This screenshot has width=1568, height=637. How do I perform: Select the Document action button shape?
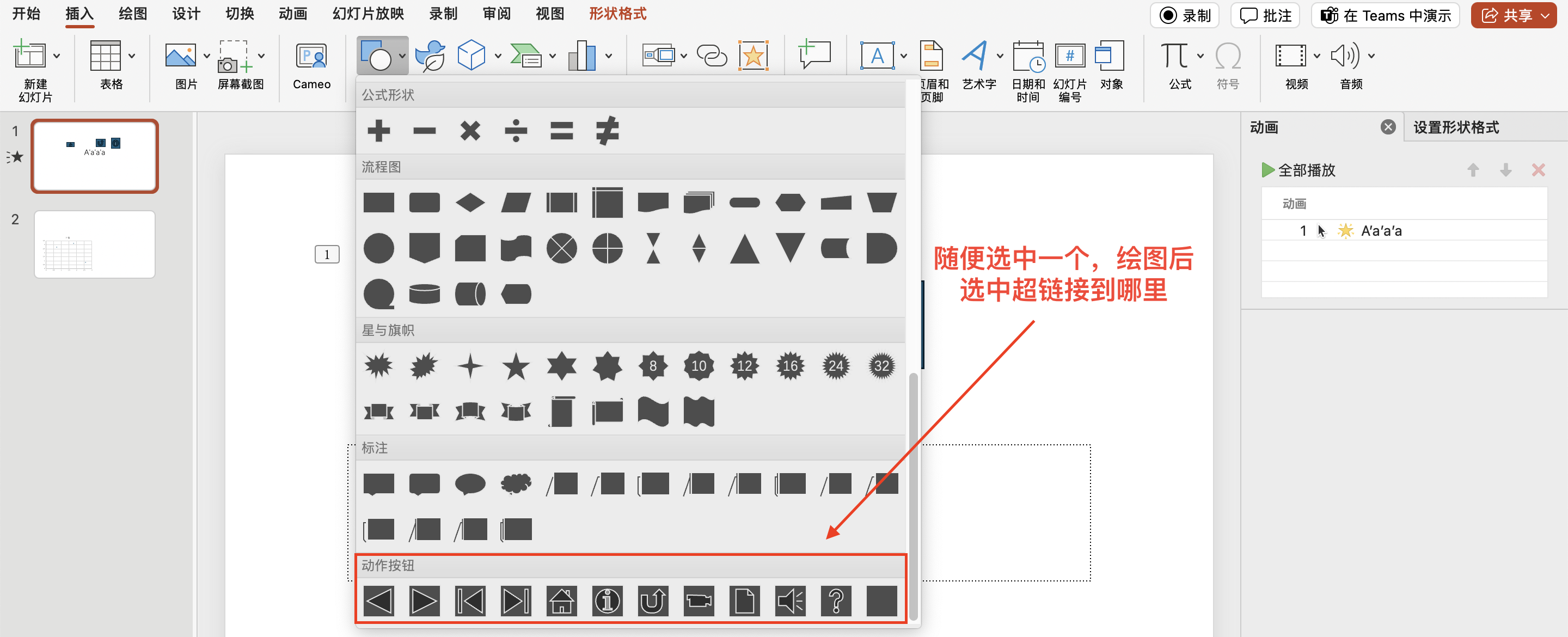[x=744, y=601]
